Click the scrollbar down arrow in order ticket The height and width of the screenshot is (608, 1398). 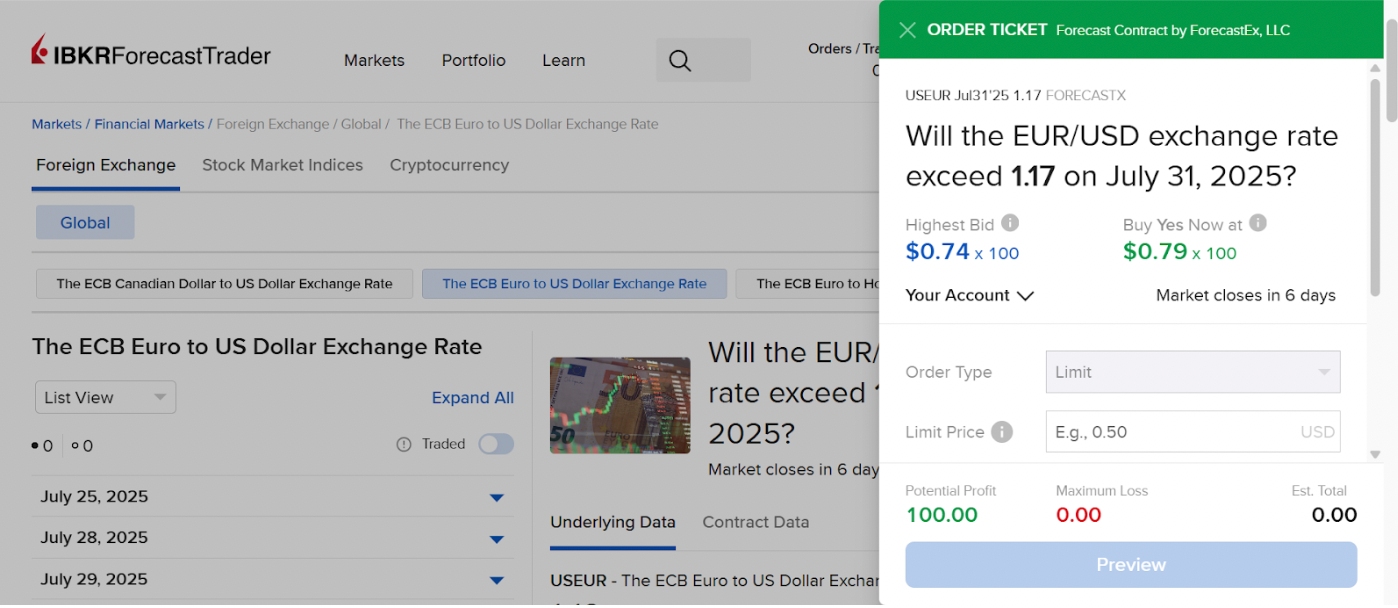[x=1376, y=454]
